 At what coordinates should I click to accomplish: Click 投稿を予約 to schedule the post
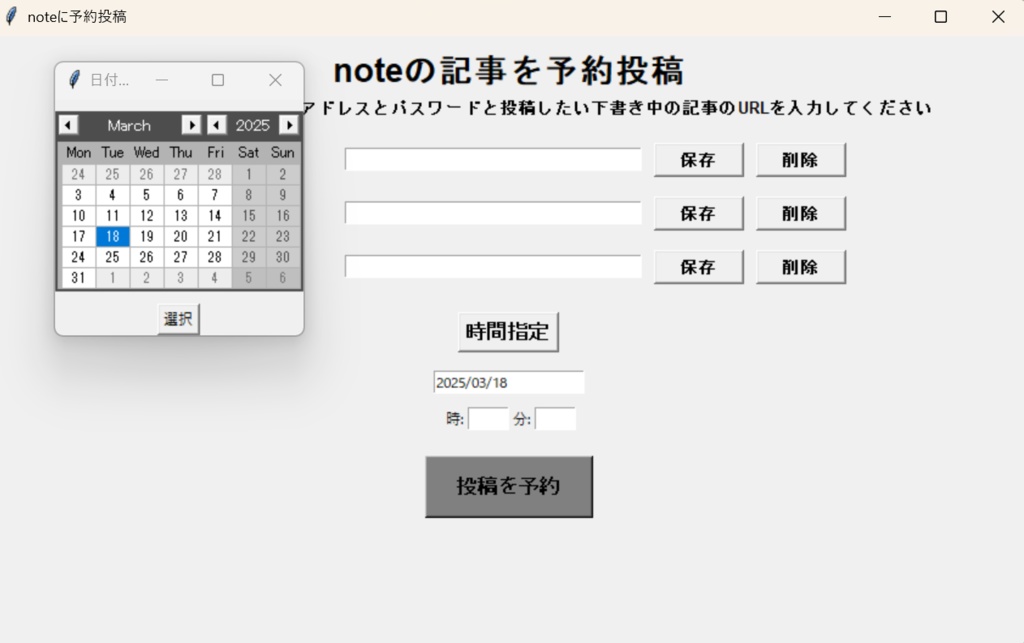click(509, 486)
